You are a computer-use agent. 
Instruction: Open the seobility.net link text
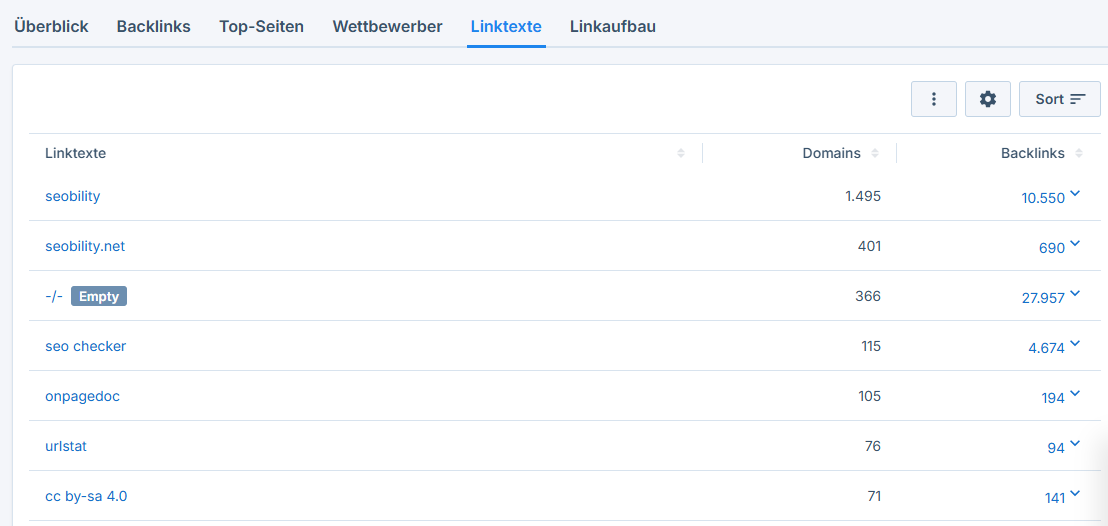[85, 246]
